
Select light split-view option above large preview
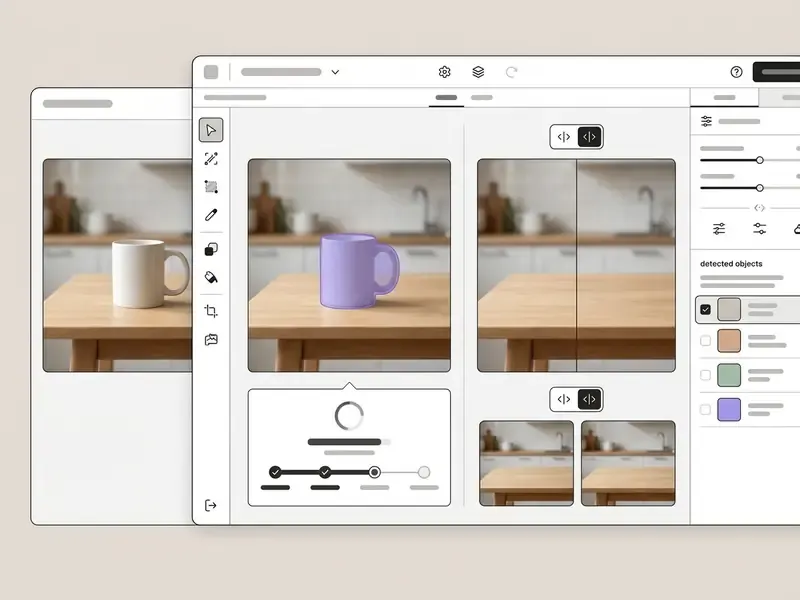click(x=564, y=137)
